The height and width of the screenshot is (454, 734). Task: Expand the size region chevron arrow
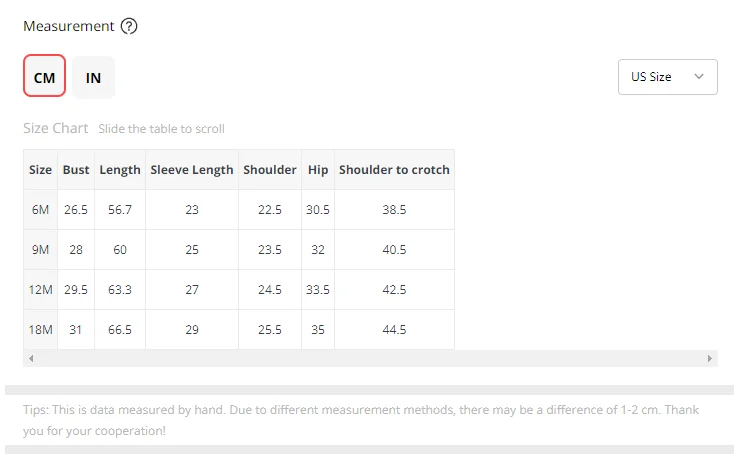[698, 76]
